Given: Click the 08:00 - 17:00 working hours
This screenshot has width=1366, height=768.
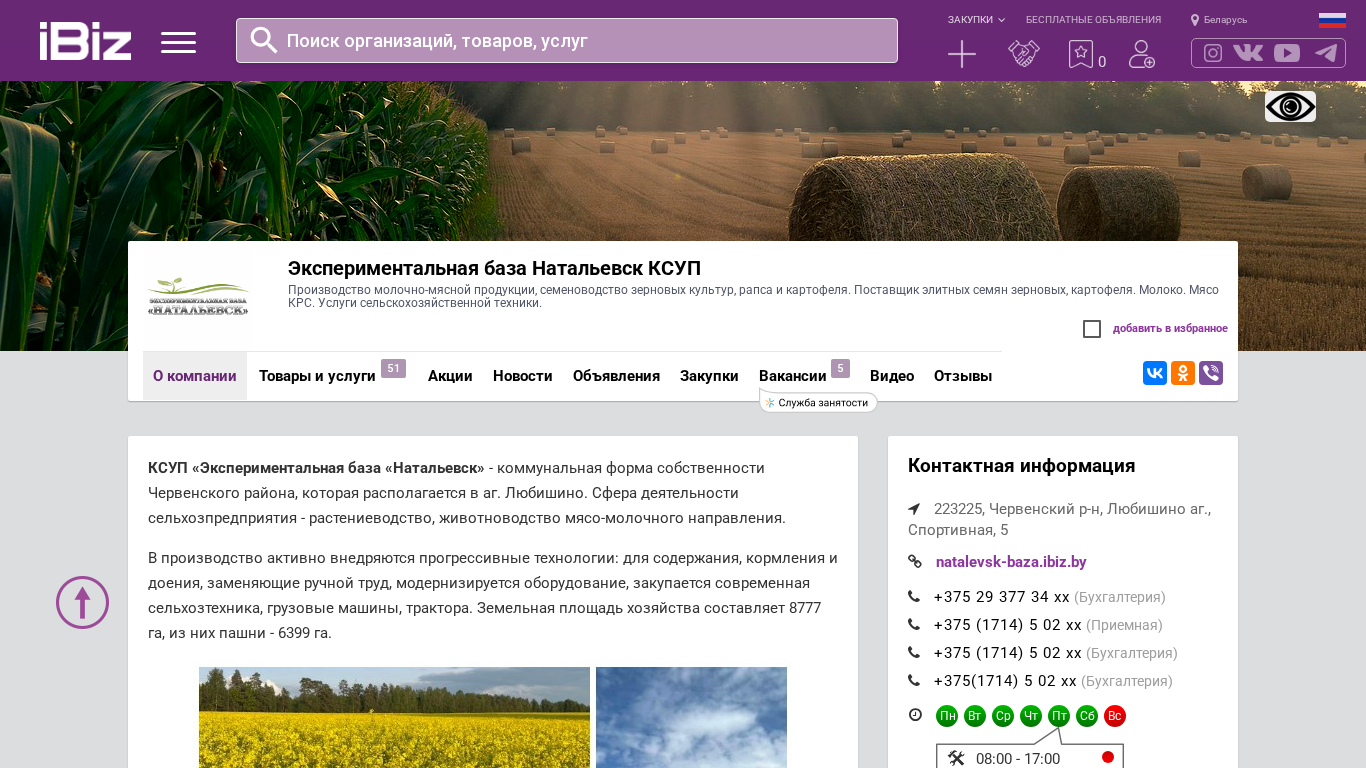Looking at the screenshot, I should [x=1018, y=759].
